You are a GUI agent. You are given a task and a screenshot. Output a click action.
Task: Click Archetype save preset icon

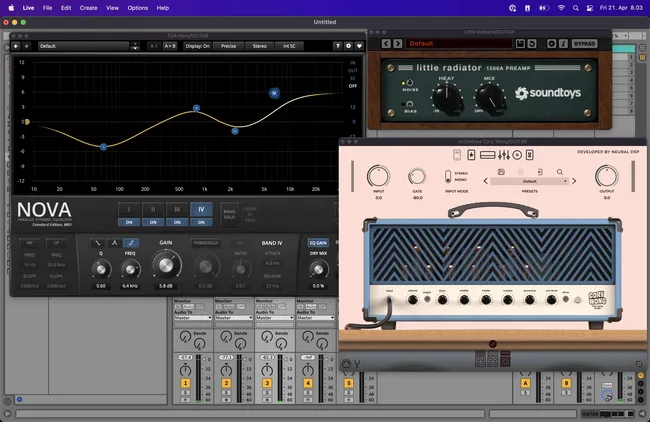click(501, 172)
